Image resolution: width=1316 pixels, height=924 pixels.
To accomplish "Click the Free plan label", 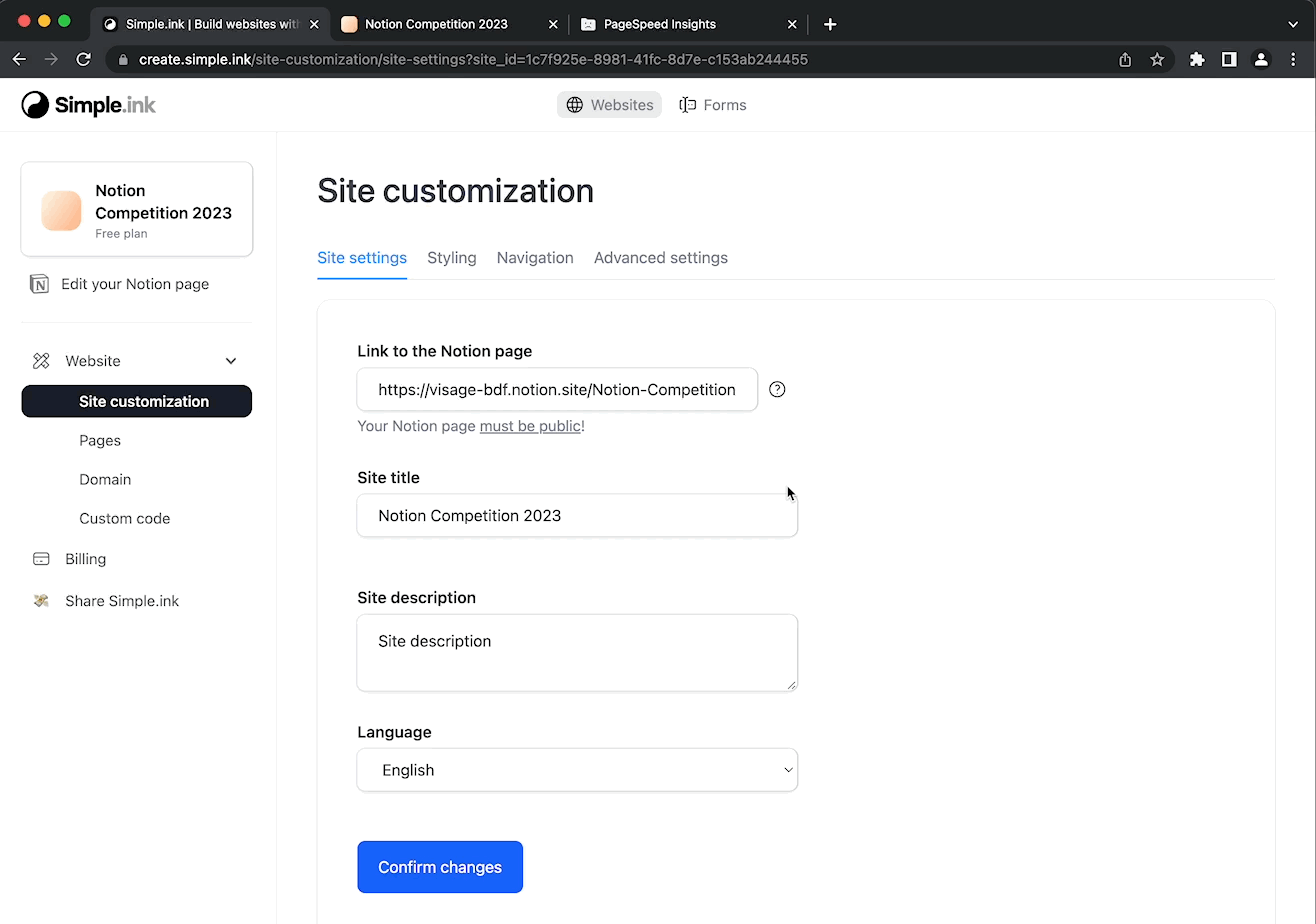I will pyautogui.click(x=121, y=234).
